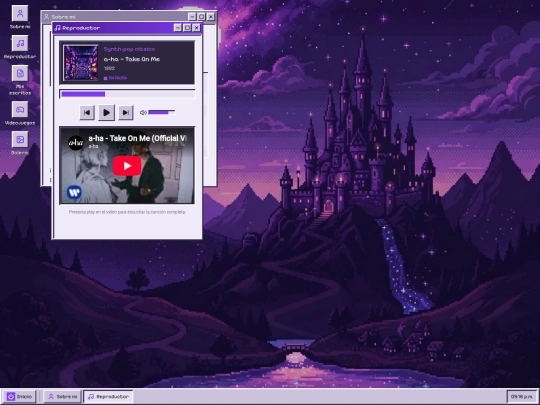
Task: Skip to the next track
Action: pyautogui.click(x=126, y=113)
